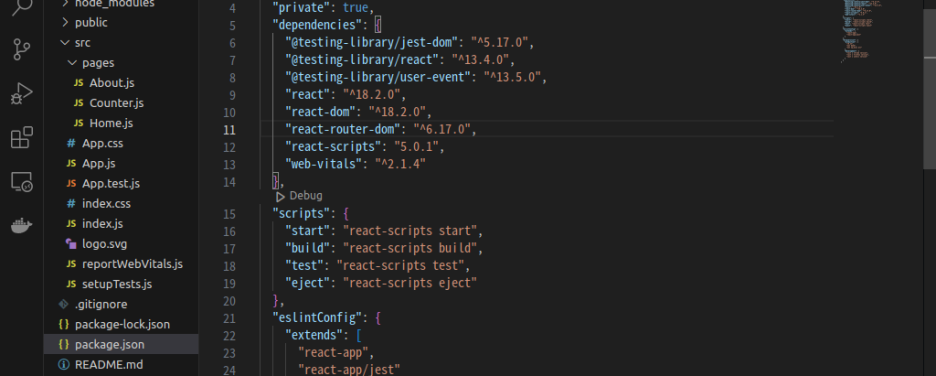This screenshot has height=376, width=936.
Task: Open the Search view
Action: [x=21, y=6]
